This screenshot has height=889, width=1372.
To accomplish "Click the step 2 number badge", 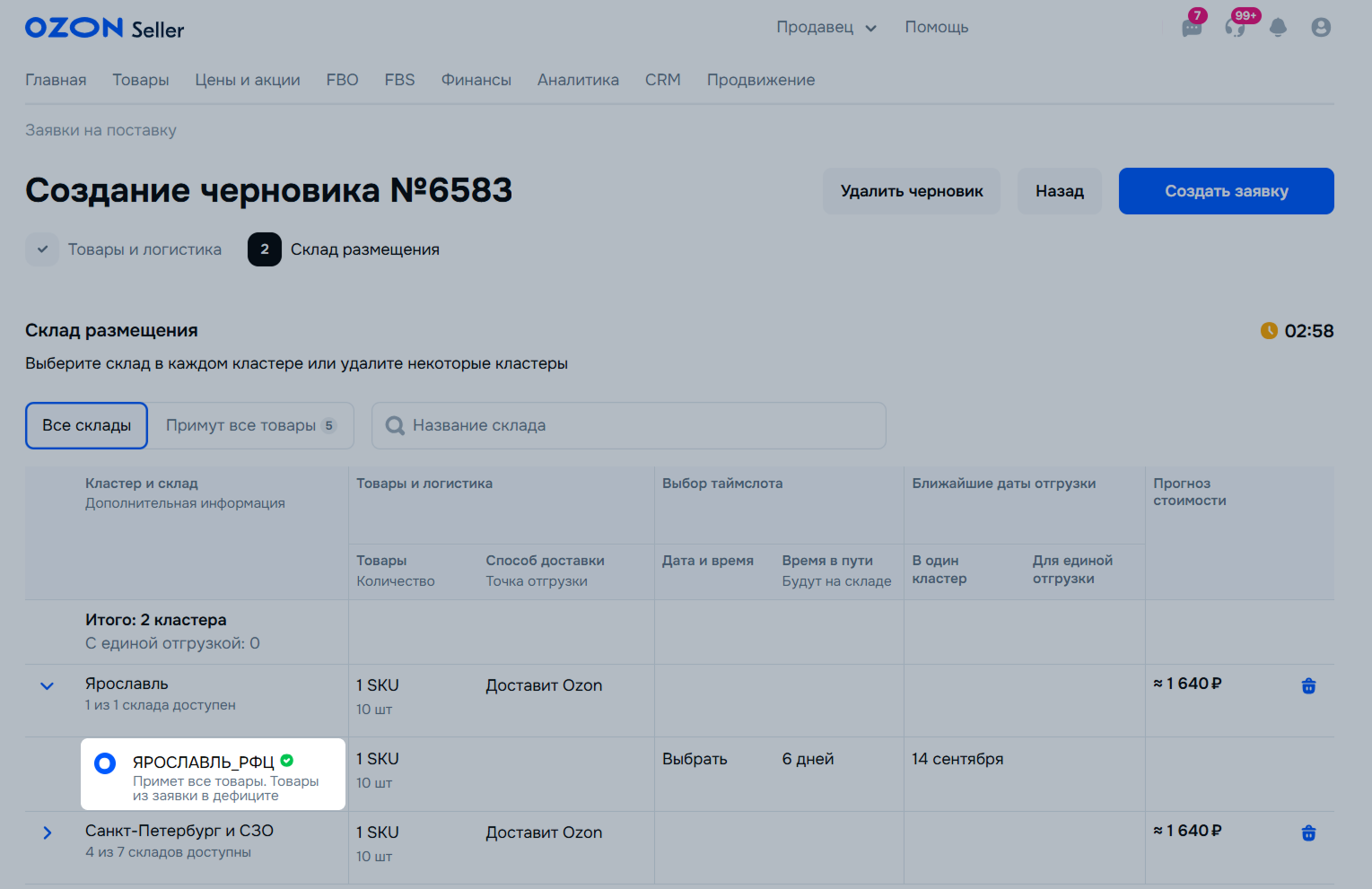I will 265,249.
